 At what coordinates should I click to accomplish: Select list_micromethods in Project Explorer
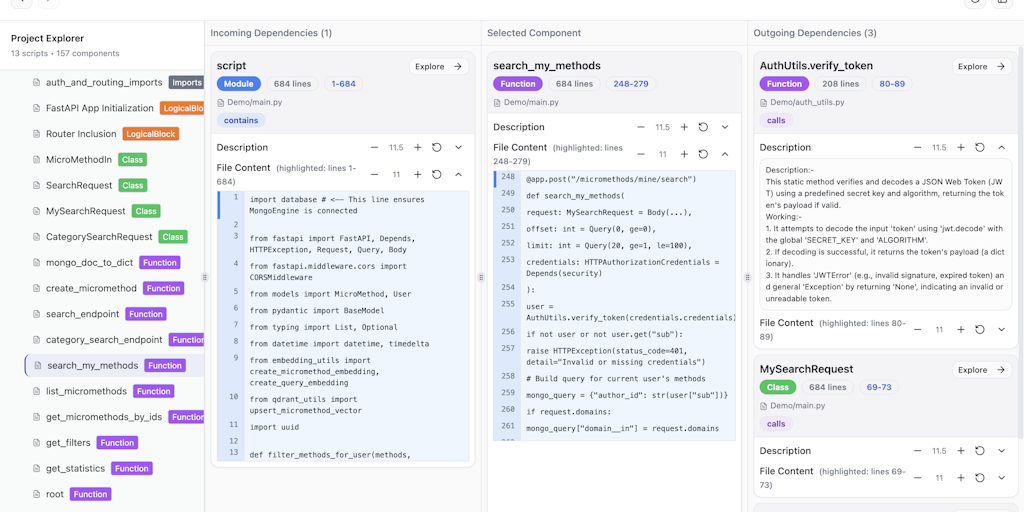coord(86,391)
